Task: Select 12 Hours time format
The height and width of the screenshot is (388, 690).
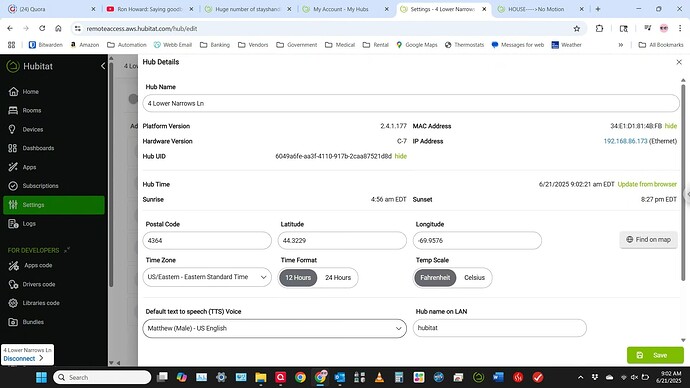Action: click(298, 278)
